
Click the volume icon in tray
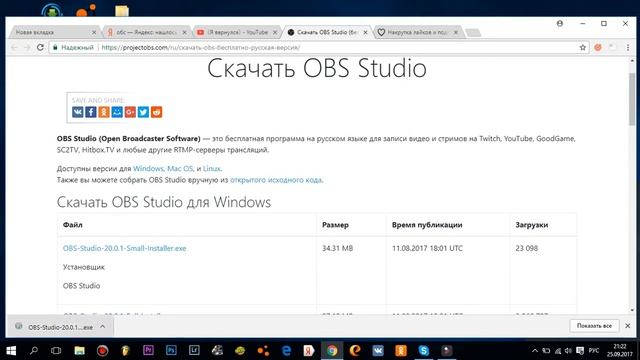click(568, 351)
